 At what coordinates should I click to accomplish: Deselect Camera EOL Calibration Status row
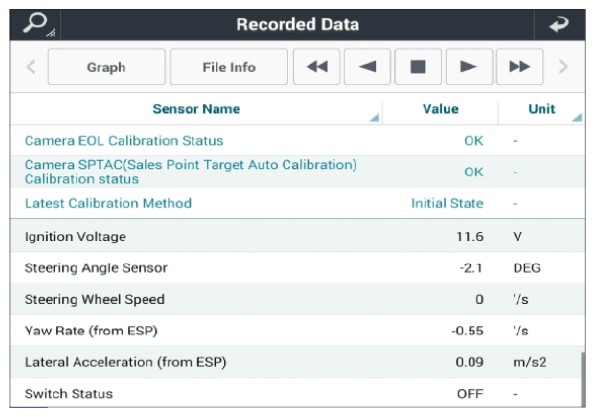point(298,141)
